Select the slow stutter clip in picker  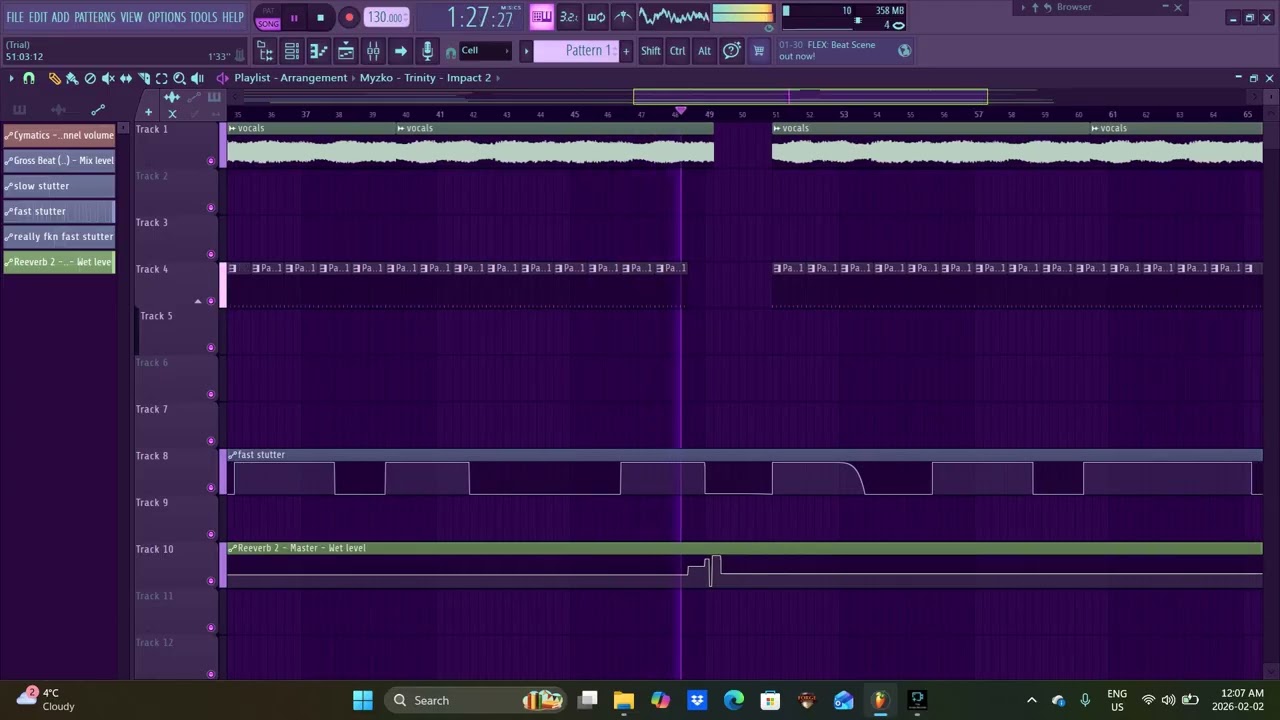pyautogui.click(x=59, y=186)
